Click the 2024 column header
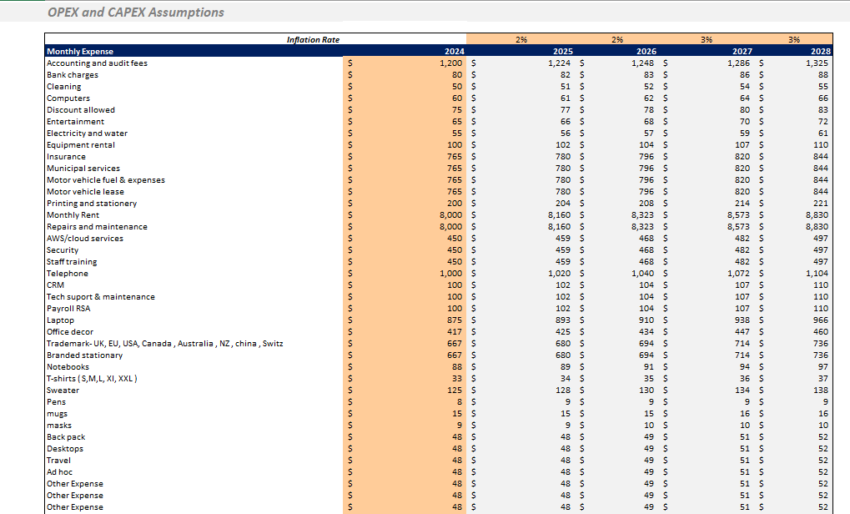This screenshot has width=850, height=514. [454, 52]
